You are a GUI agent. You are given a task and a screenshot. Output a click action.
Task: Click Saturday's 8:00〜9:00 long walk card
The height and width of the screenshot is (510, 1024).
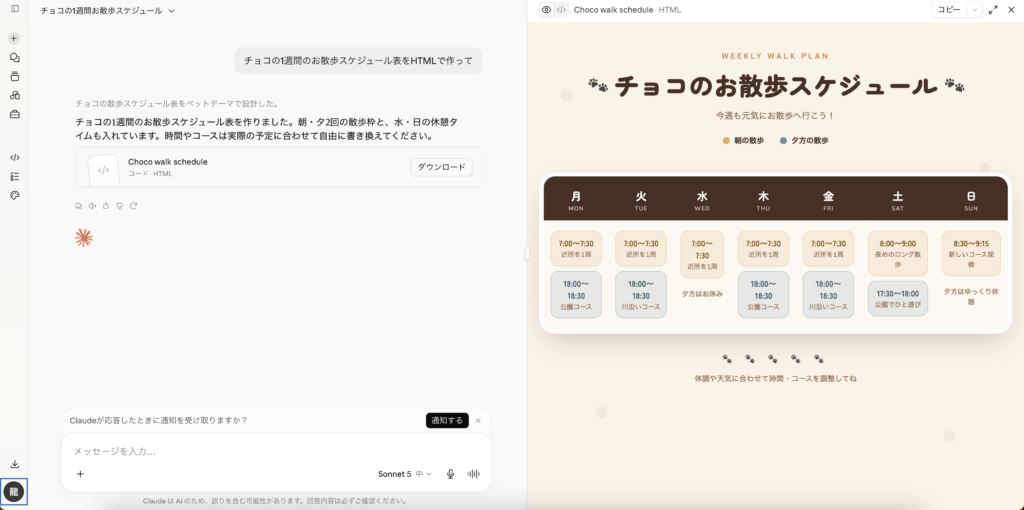[897, 253]
